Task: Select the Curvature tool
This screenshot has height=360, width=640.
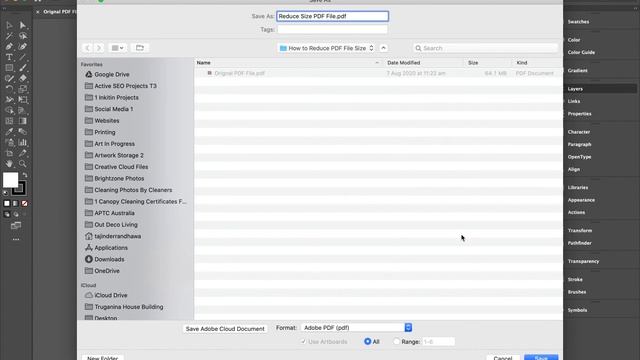Action: 23,47
